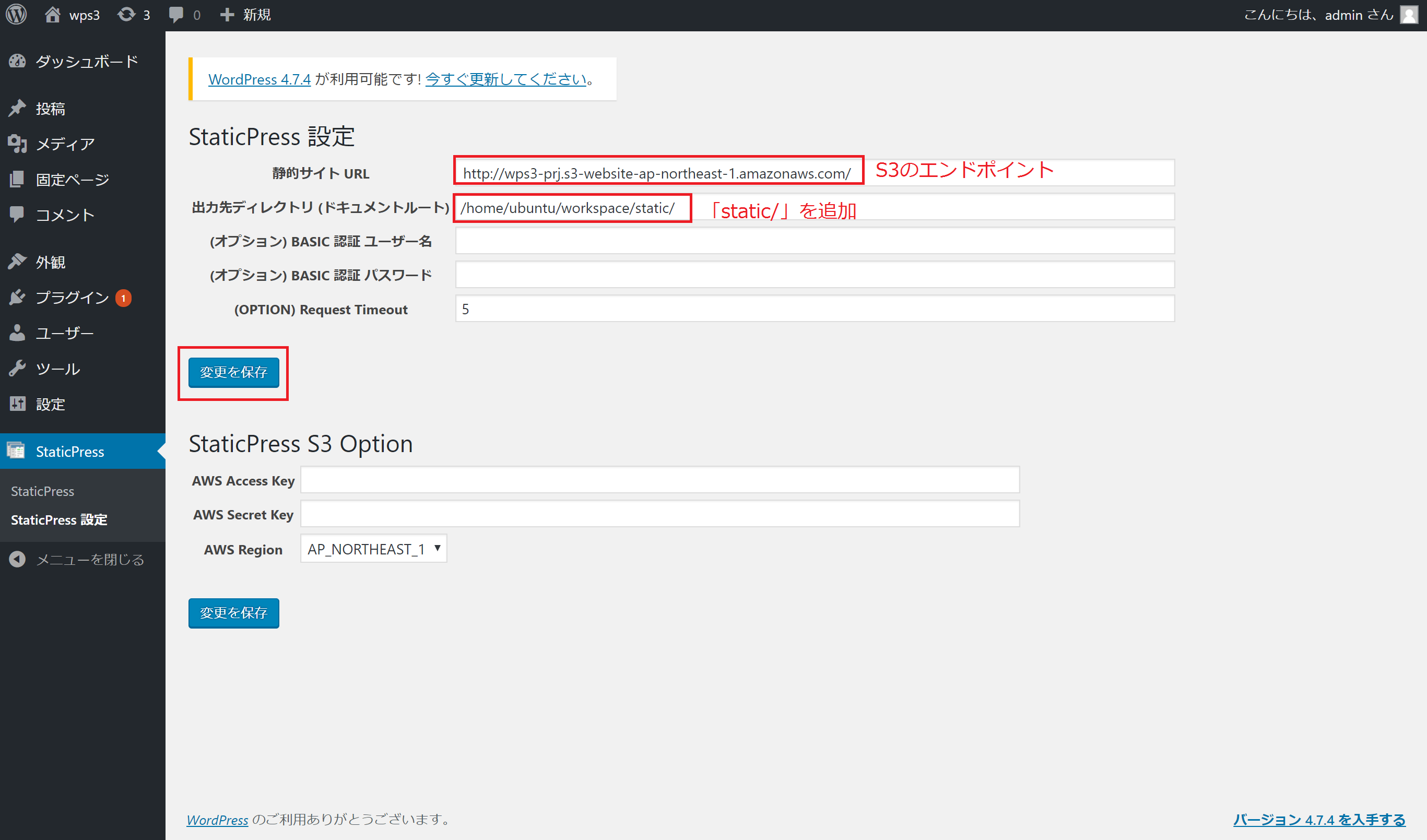Click the 今すぐ更新してください link

tap(505, 79)
